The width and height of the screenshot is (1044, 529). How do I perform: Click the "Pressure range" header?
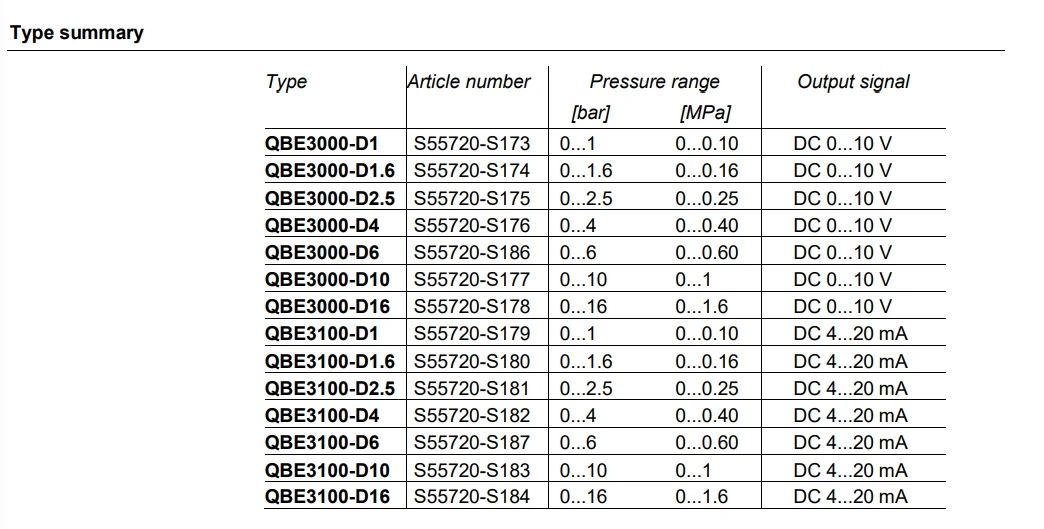tap(654, 82)
